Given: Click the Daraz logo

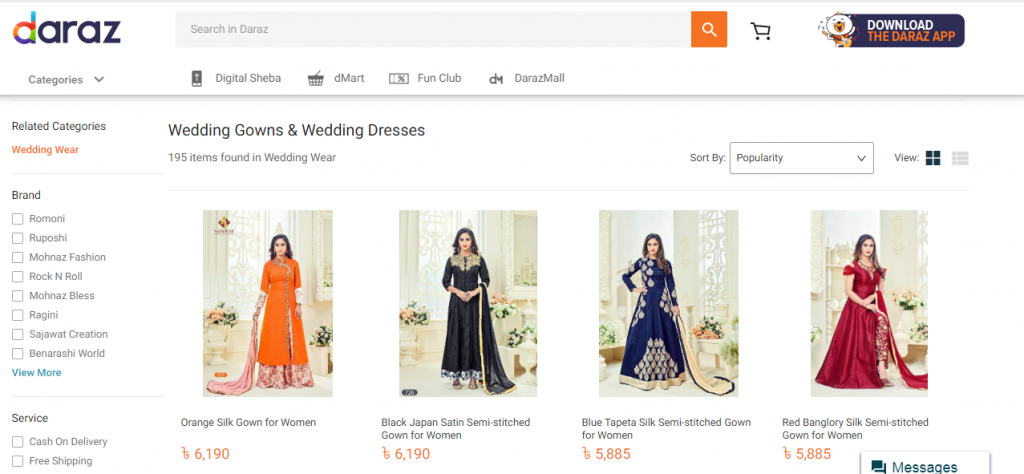Looking at the screenshot, I should pyautogui.click(x=67, y=30).
